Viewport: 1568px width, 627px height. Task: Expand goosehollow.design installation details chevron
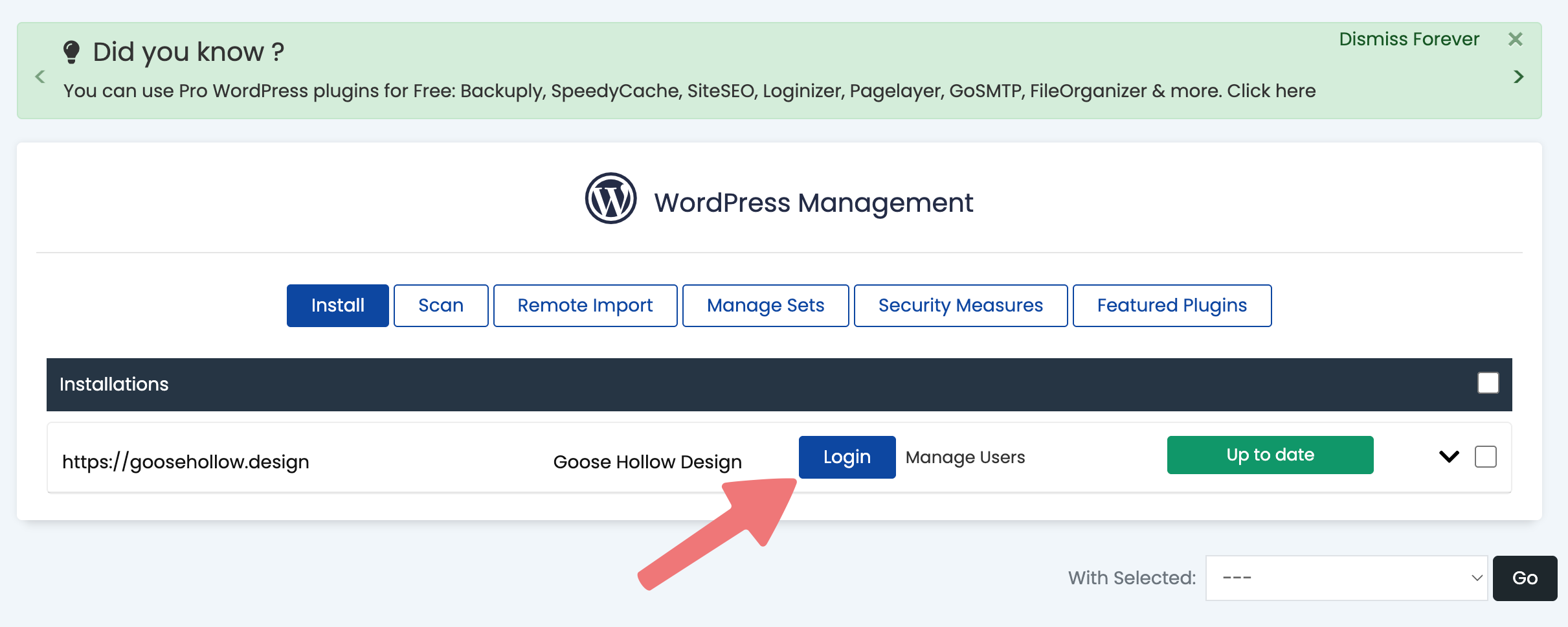tap(1449, 457)
